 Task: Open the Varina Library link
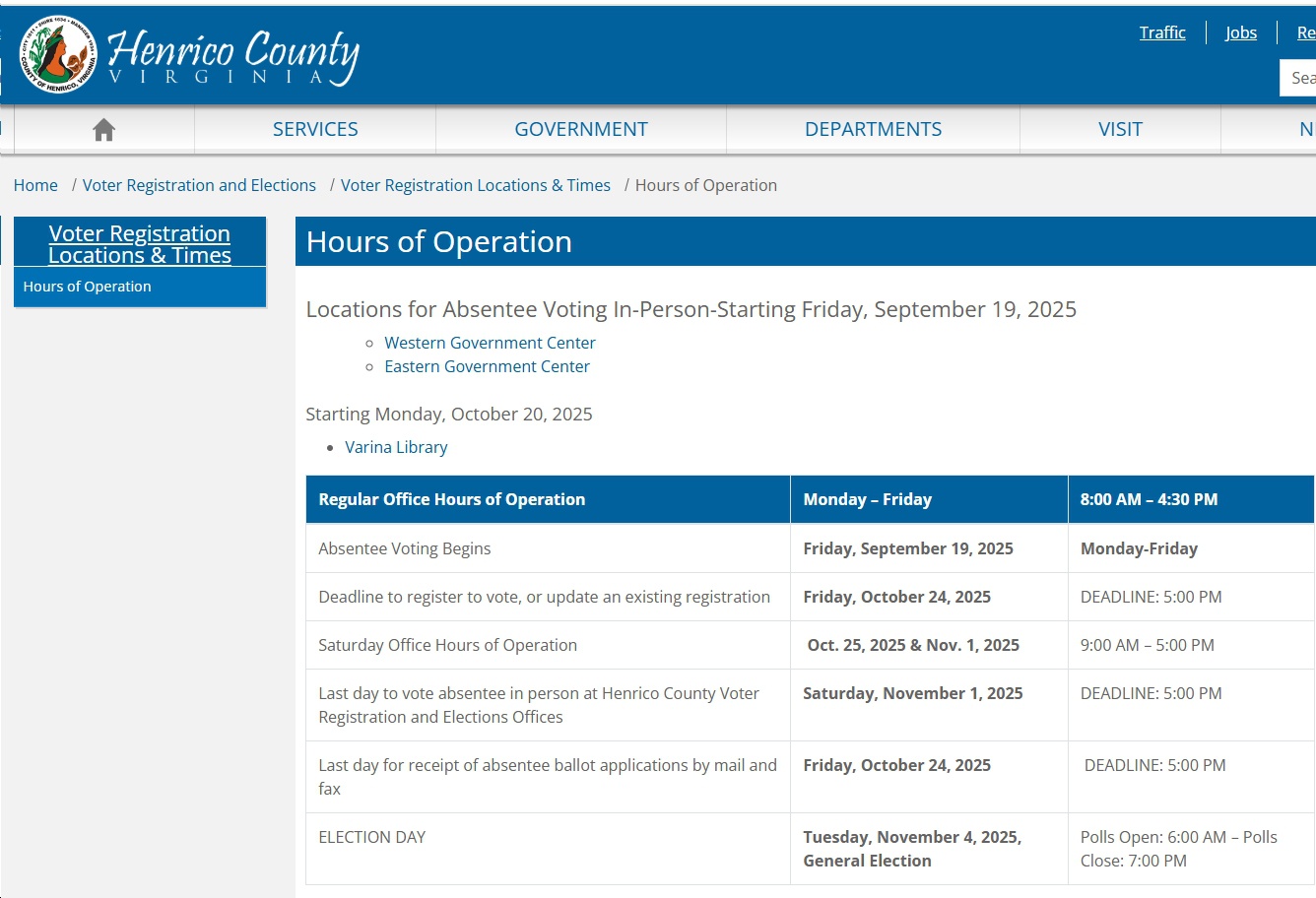[396, 447]
